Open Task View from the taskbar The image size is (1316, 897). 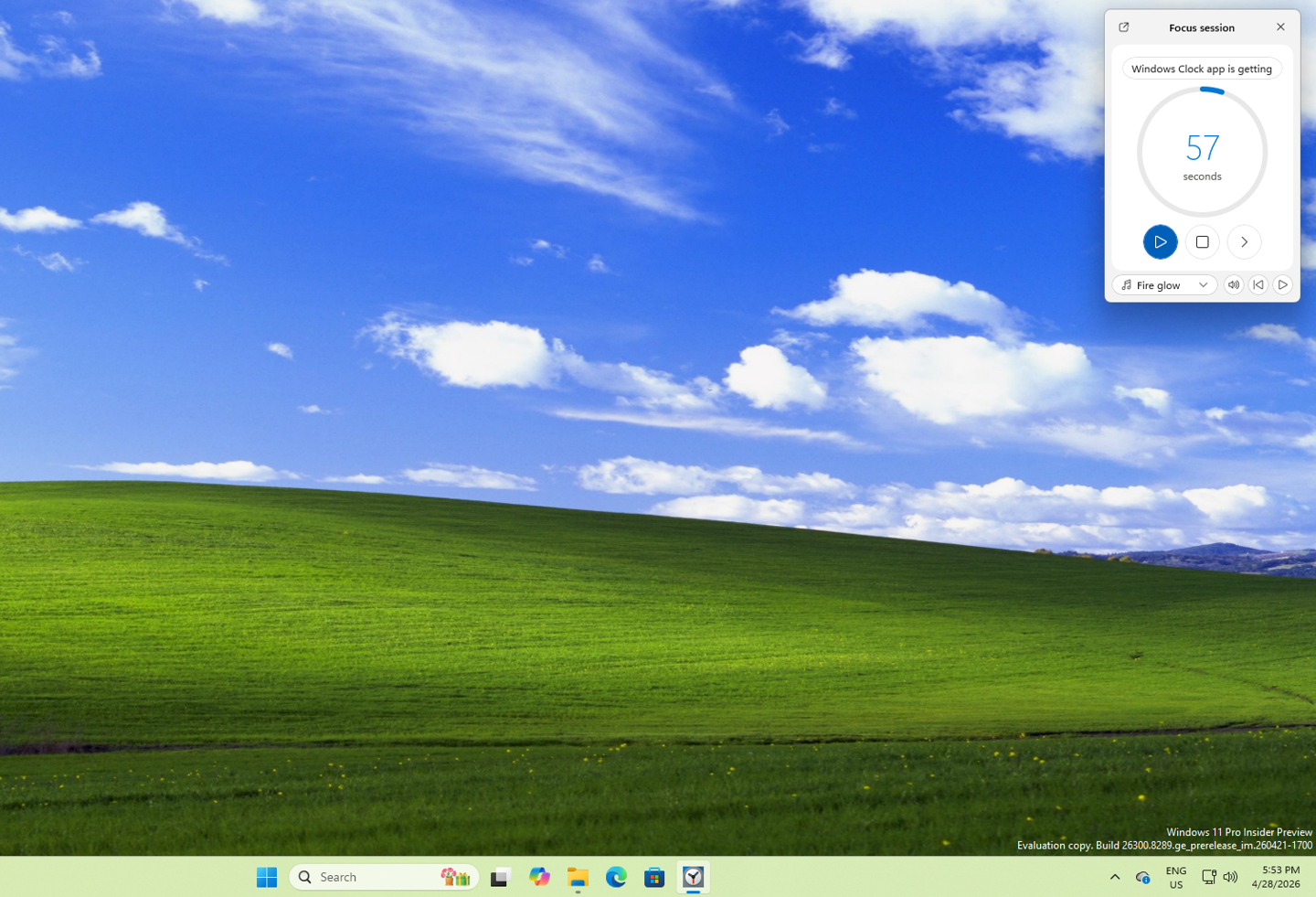coord(500,877)
